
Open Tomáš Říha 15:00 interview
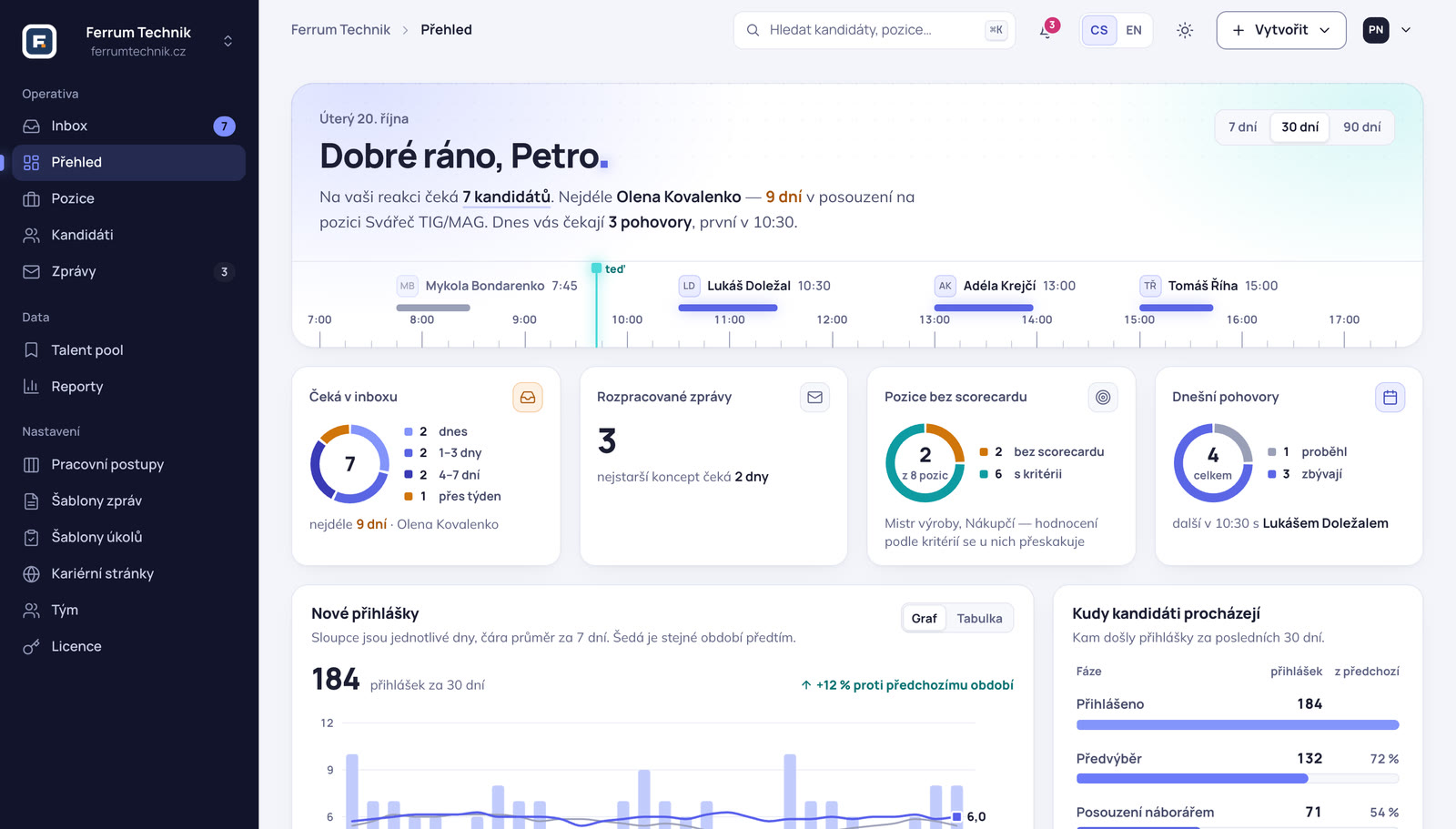click(x=1208, y=286)
